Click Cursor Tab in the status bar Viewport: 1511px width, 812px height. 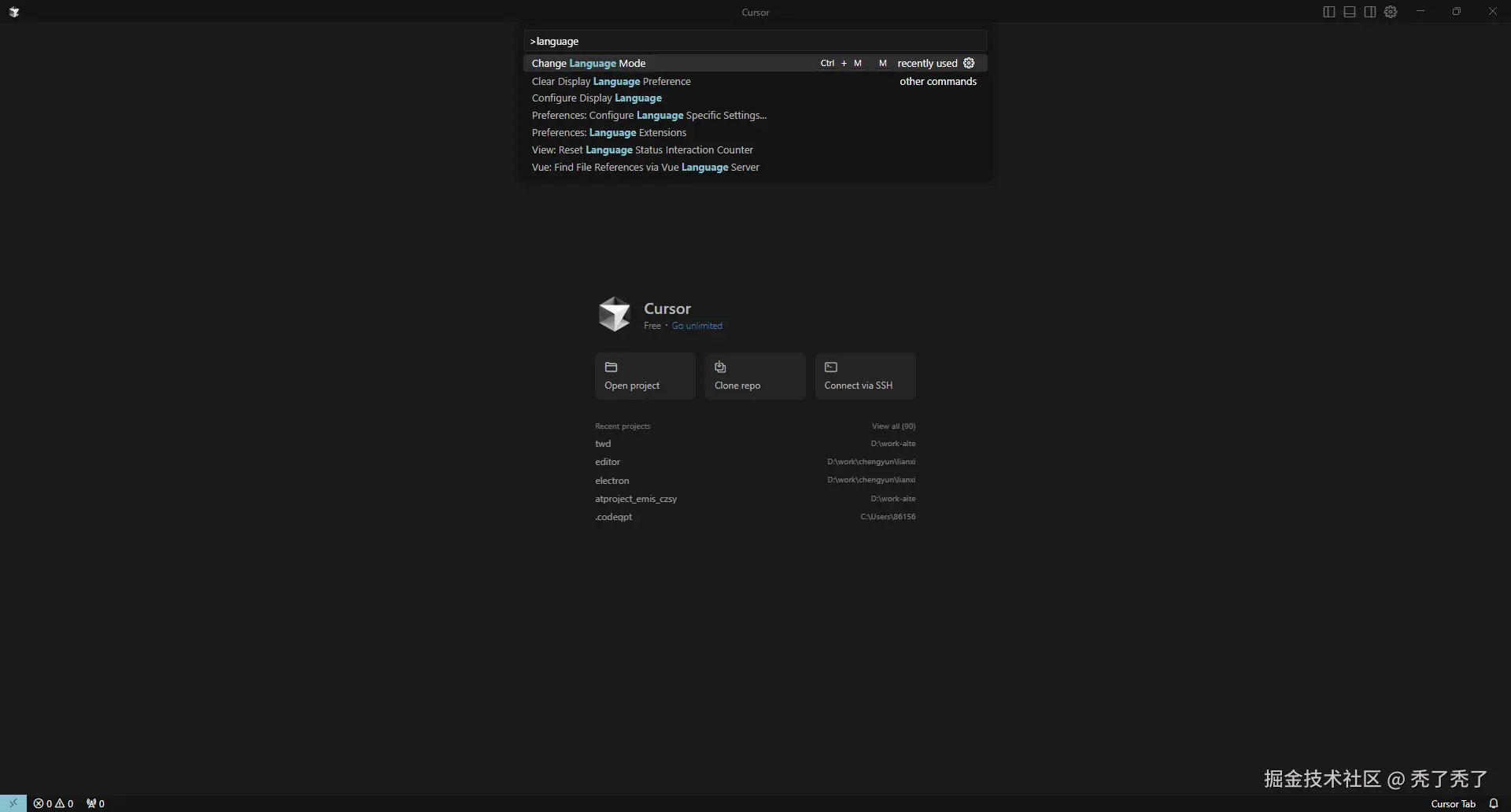coord(1453,803)
